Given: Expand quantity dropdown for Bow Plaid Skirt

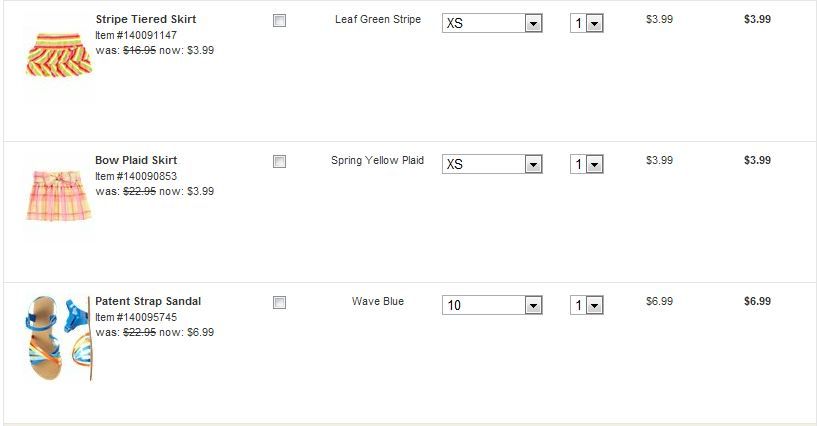Looking at the screenshot, I should tap(587, 164).
